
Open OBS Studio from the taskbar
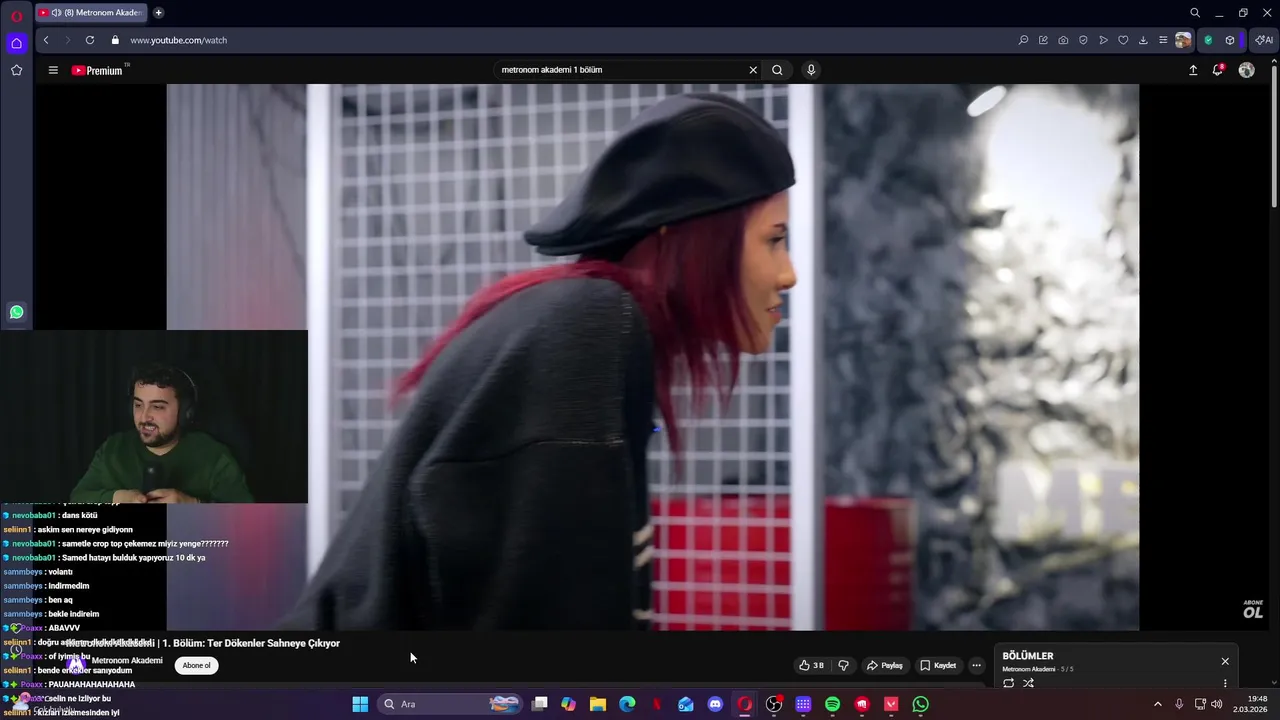pos(774,704)
